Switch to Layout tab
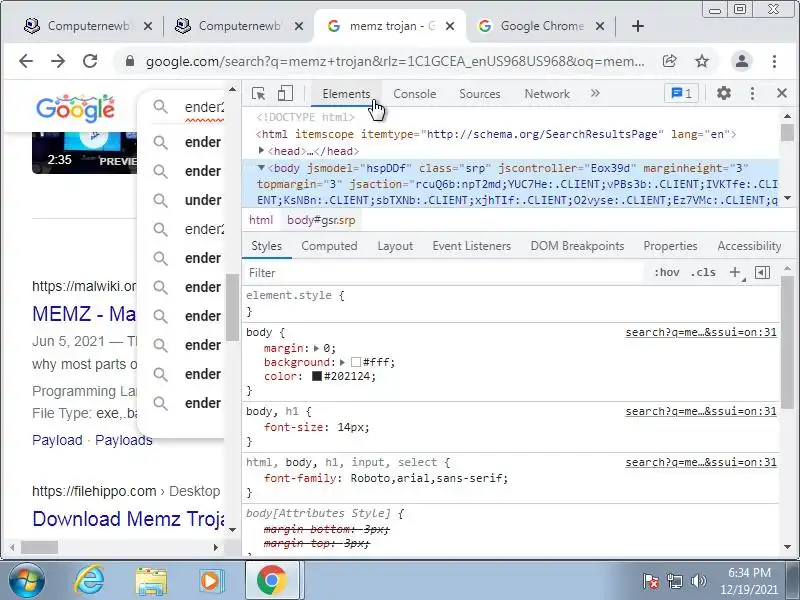 pyautogui.click(x=395, y=246)
